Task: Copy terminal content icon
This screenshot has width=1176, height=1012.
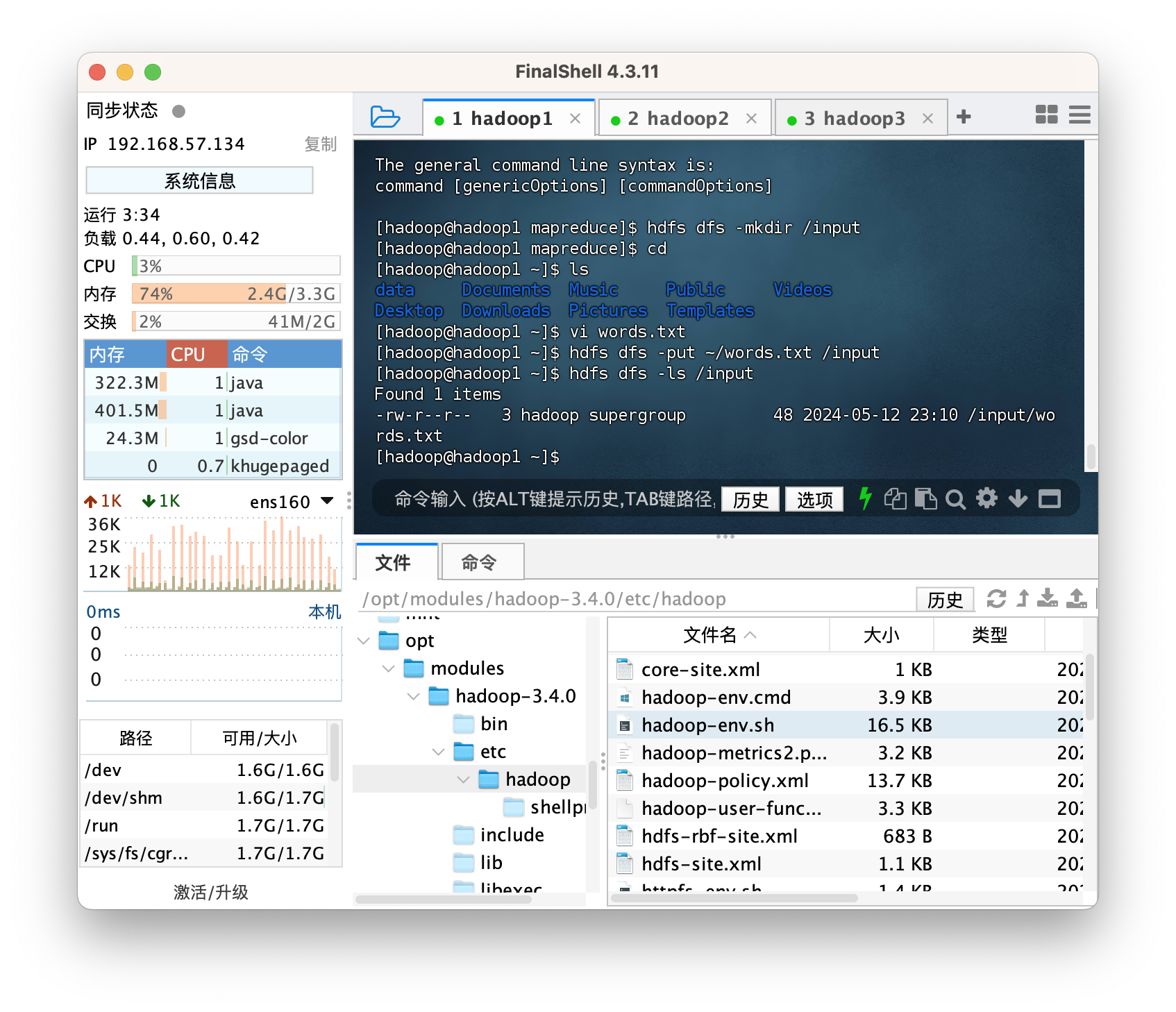Action: (x=896, y=498)
